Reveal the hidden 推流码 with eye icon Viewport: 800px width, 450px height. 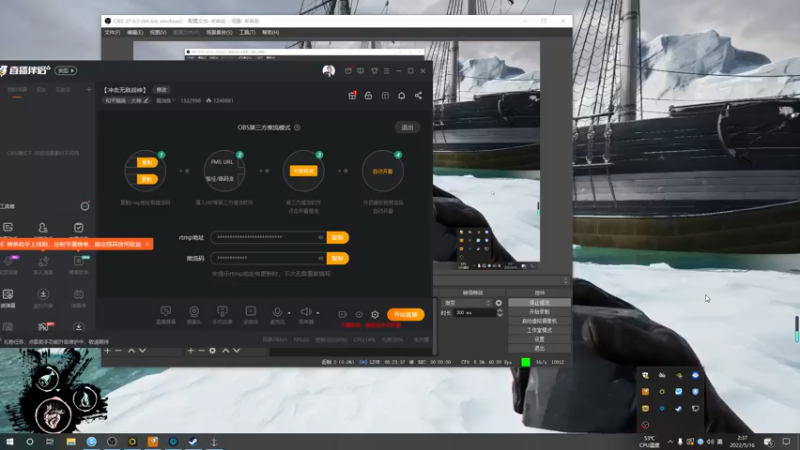tap(321, 258)
